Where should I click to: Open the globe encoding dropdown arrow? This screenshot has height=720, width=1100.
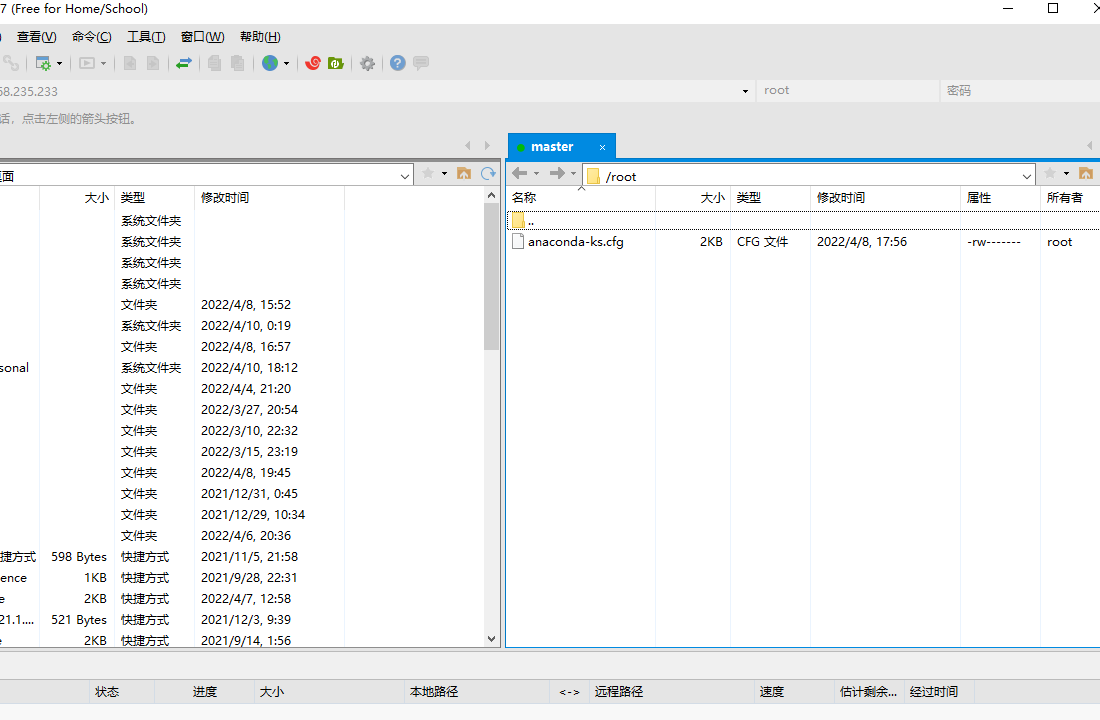[286, 64]
